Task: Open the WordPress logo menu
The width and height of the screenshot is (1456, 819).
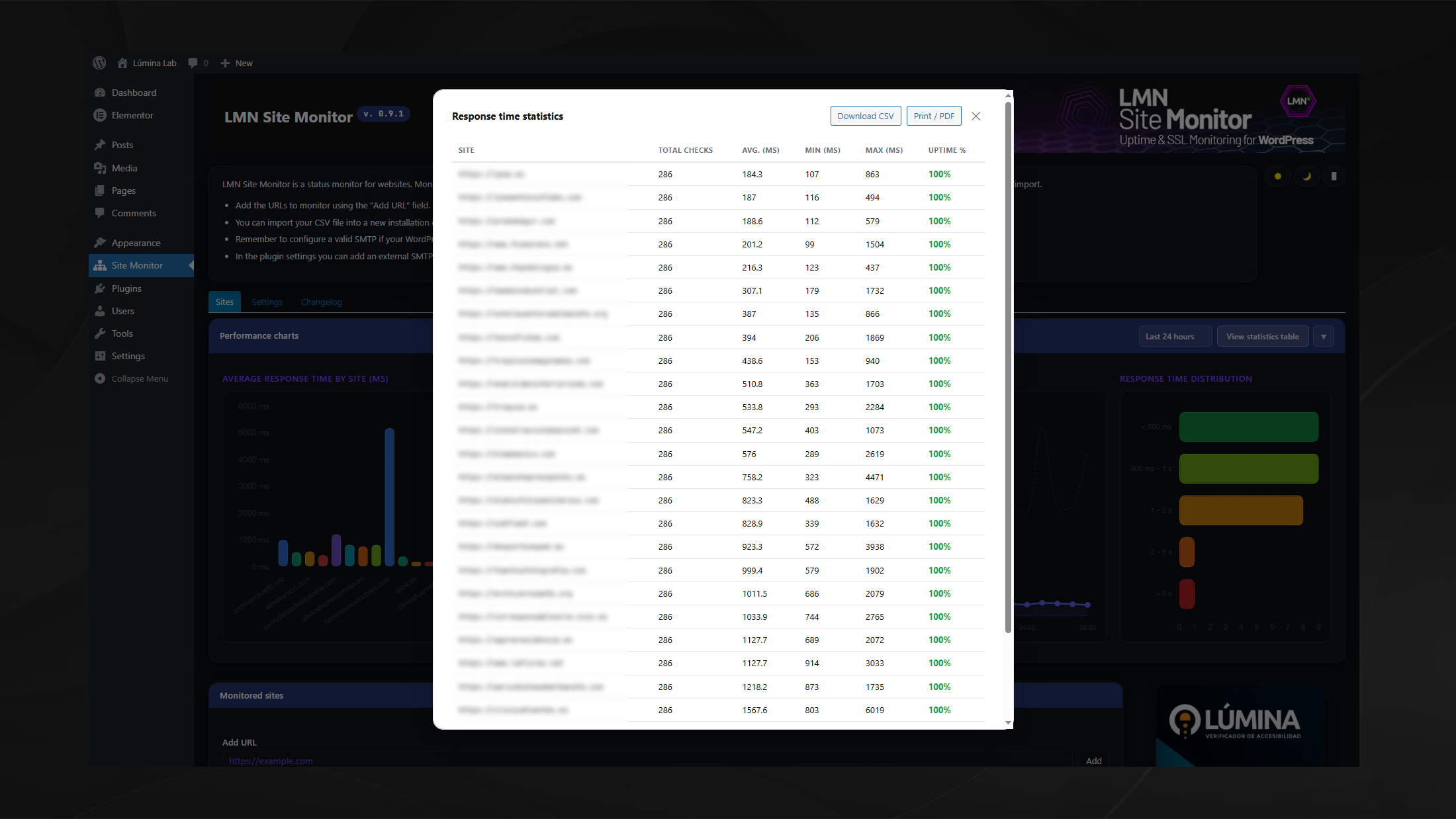Action: 99,63
